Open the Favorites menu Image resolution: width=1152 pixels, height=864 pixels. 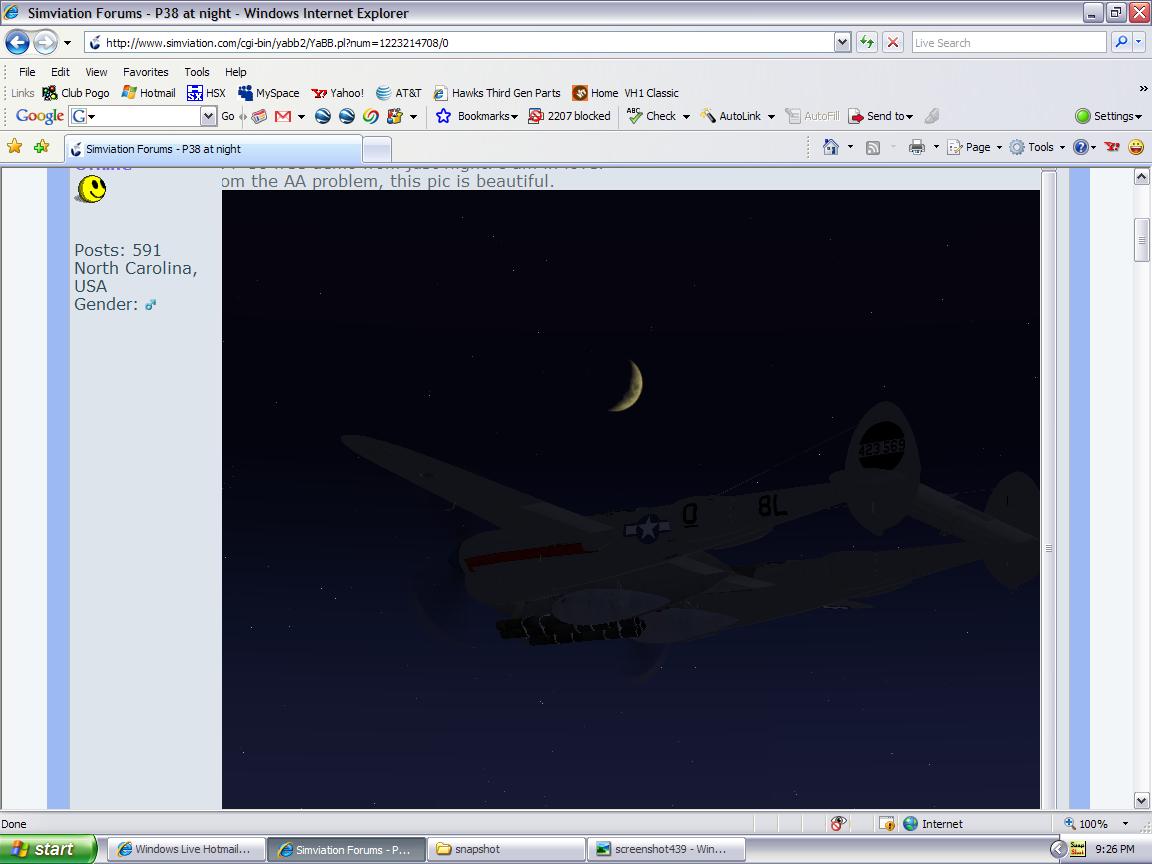coord(145,72)
